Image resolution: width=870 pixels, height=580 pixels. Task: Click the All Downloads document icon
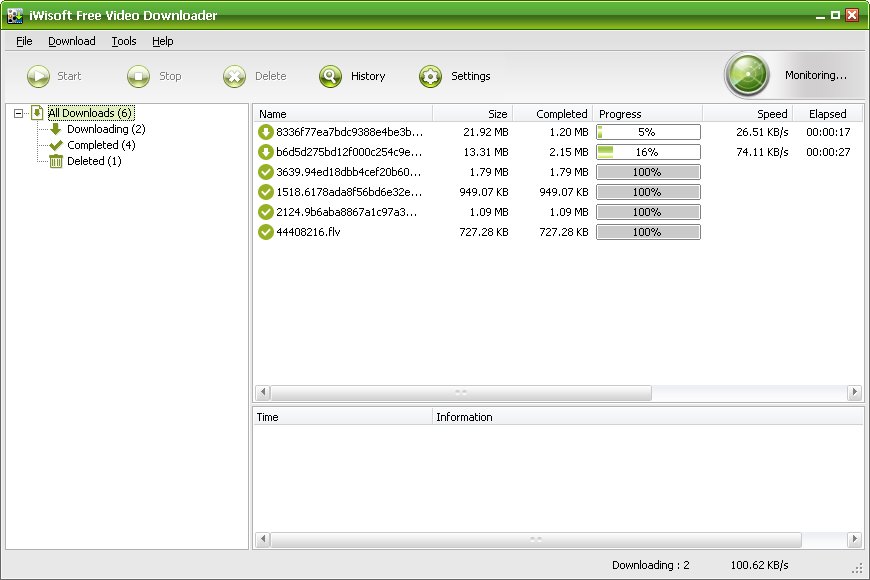pyautogui.click(x=37, y=113)
